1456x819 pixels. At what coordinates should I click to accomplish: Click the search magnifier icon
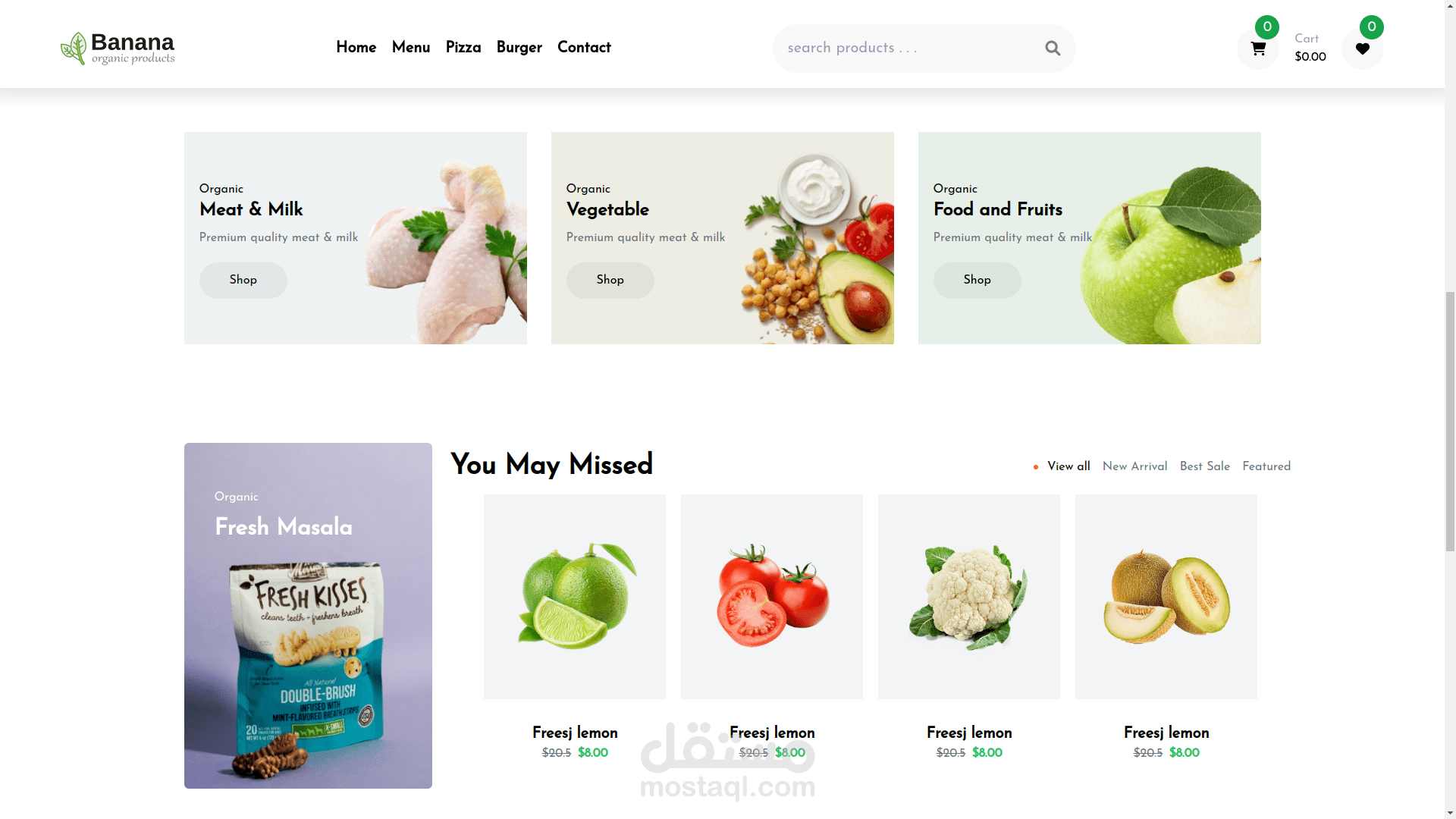(x=1052, y=49)
